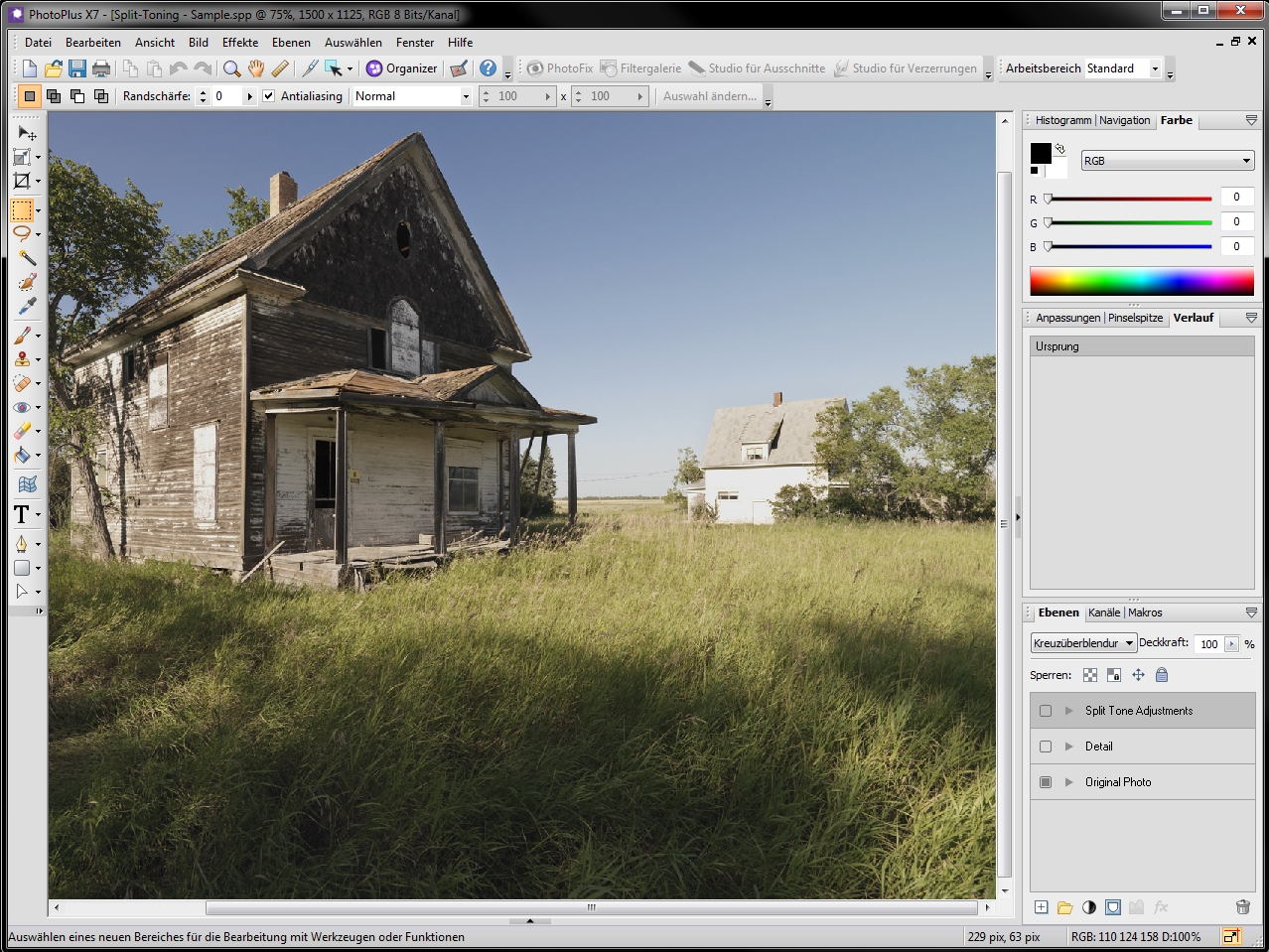
Task: Activate the Red Eye tool
Action: (22, 407)
